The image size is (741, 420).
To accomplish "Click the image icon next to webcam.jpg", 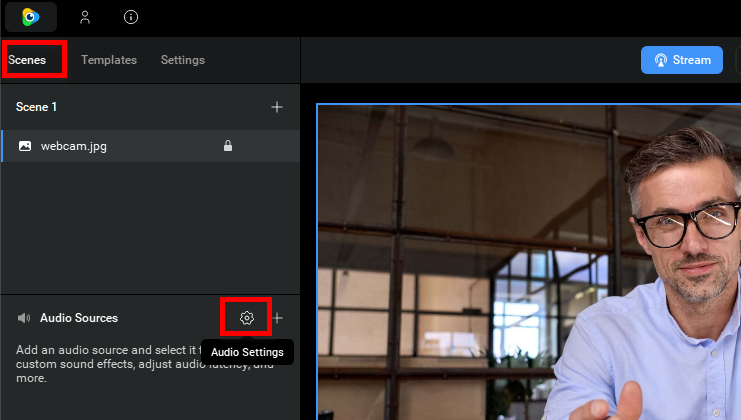I will [x=25, y=146].
